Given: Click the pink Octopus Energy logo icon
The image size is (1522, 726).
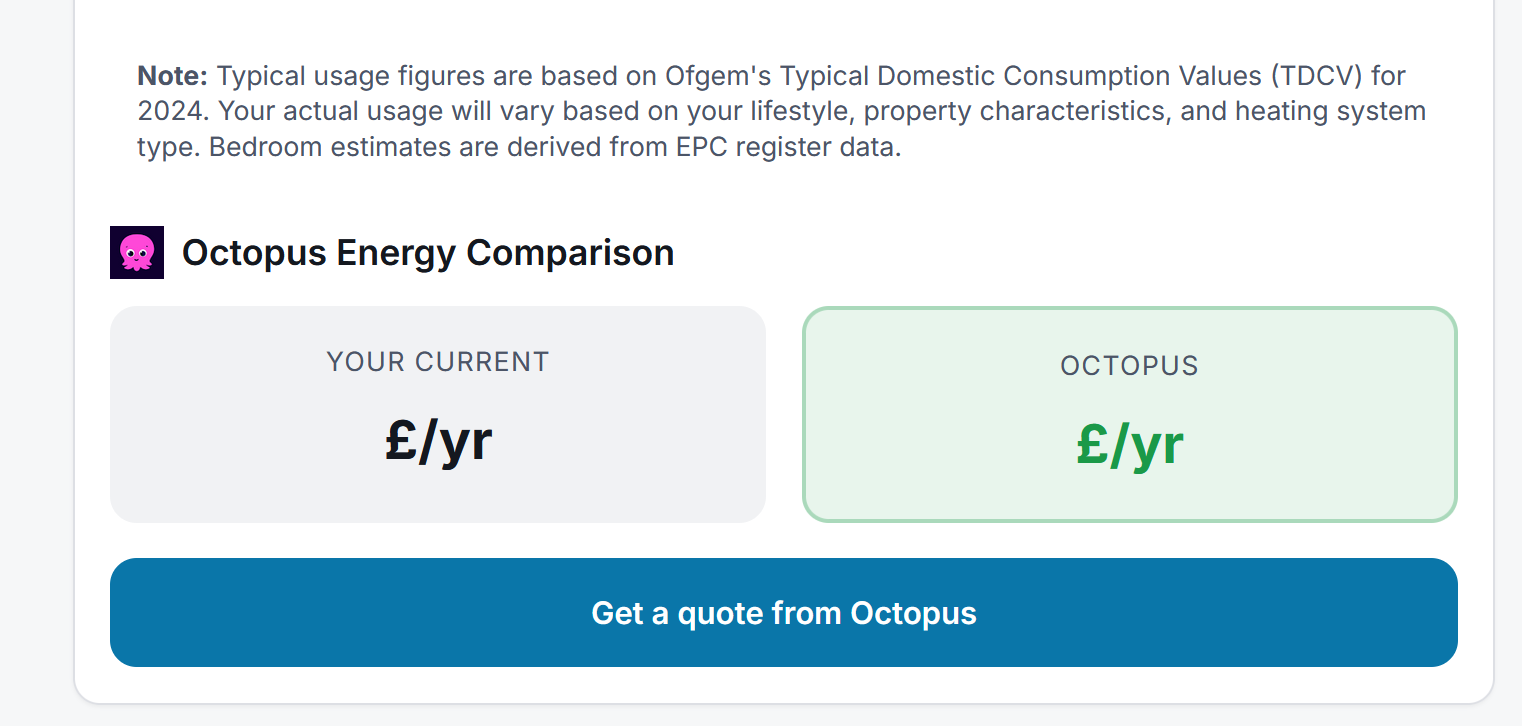Looking at the screenshot, I should coord(137,253).
